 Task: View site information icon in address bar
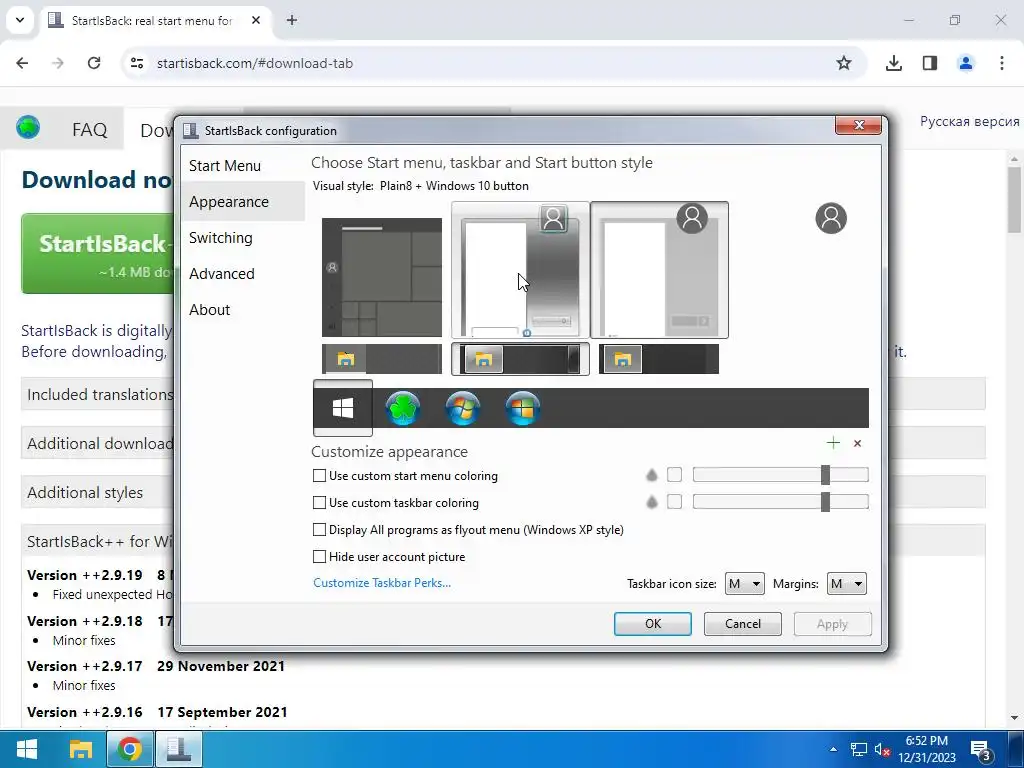136,63
